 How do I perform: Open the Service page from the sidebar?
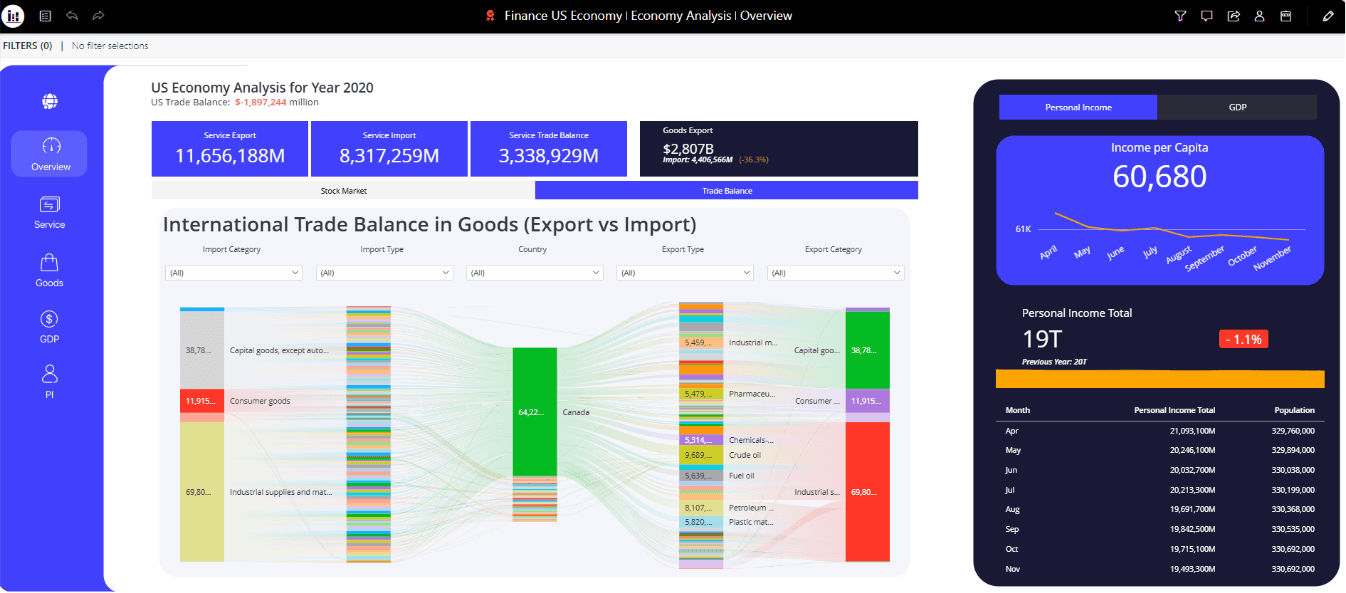coord(49,212)
